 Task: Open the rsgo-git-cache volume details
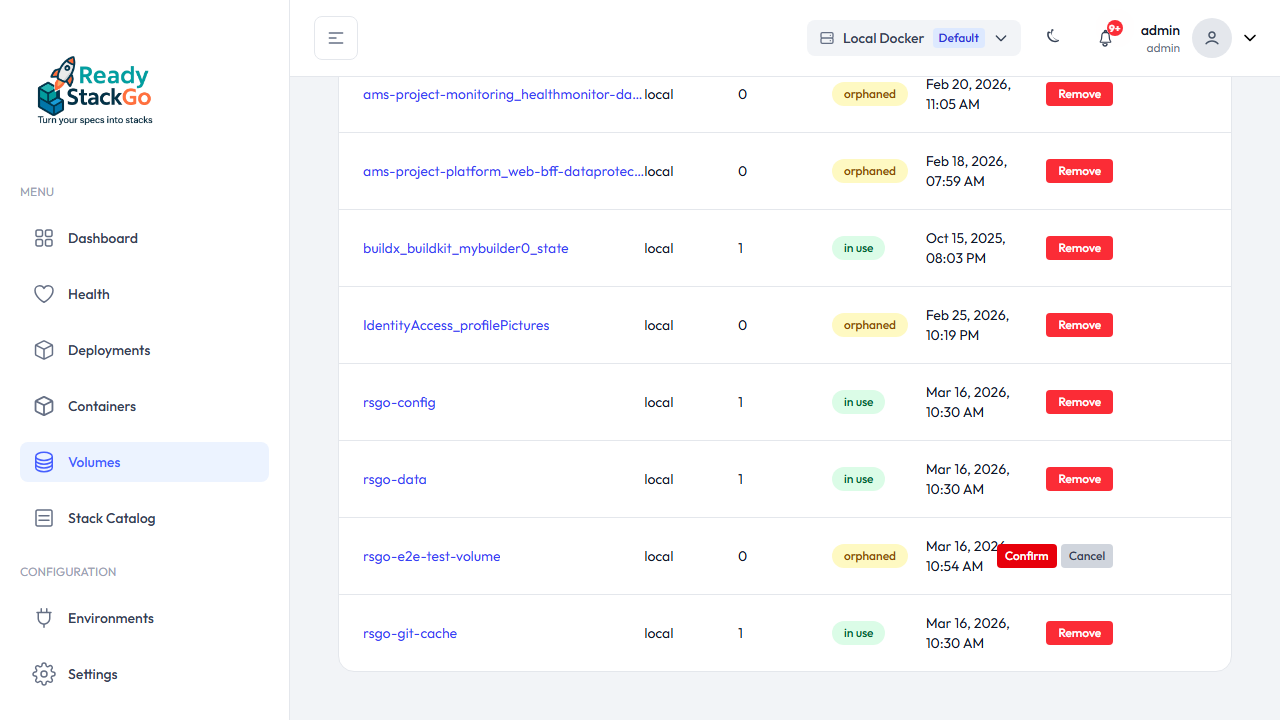410,633
